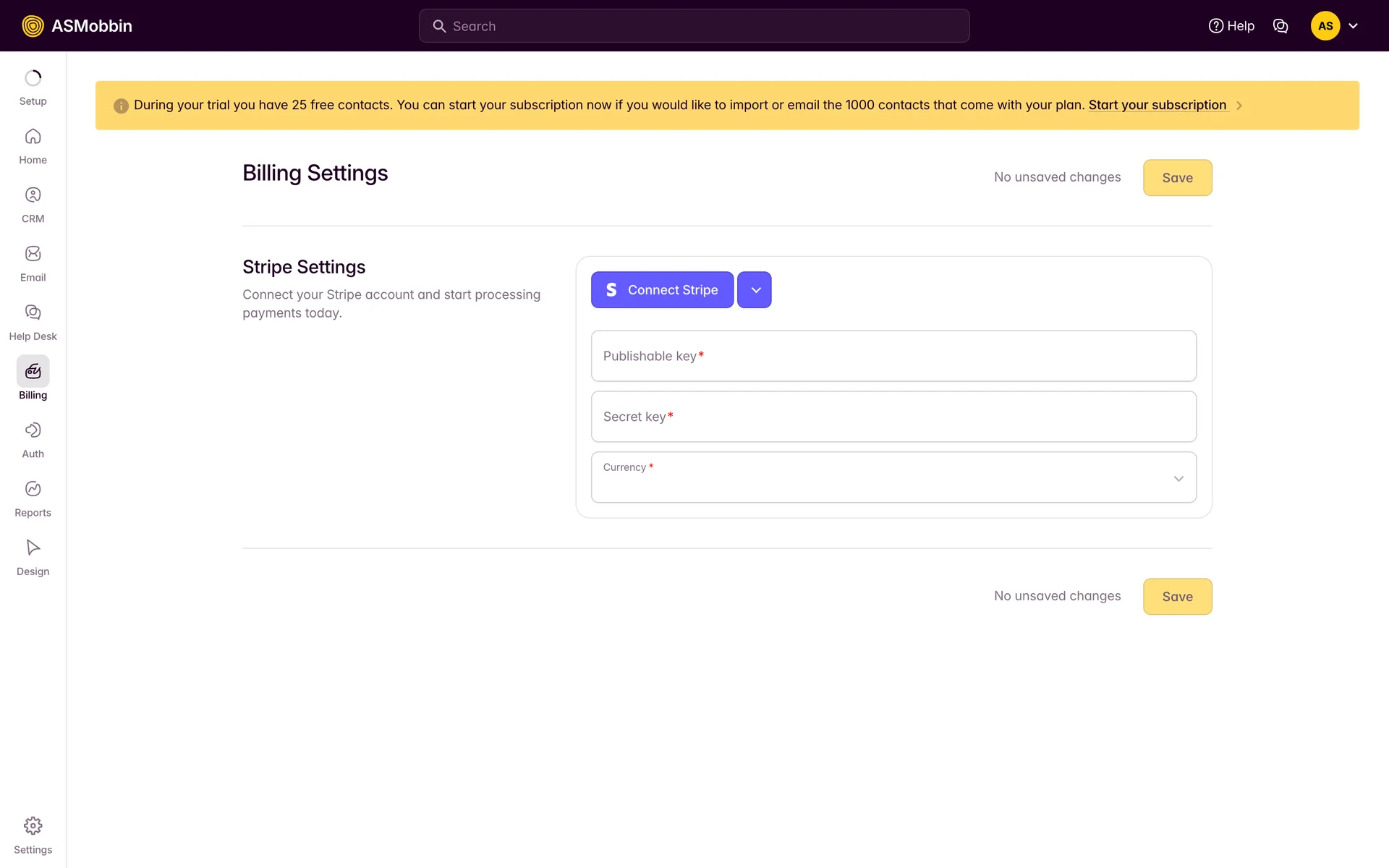Image resolution: width=1389 pixels, height=868 pixels.
Task: Click the Connect Stripe button
Action: pyautogui.click(x=662, y=290)
